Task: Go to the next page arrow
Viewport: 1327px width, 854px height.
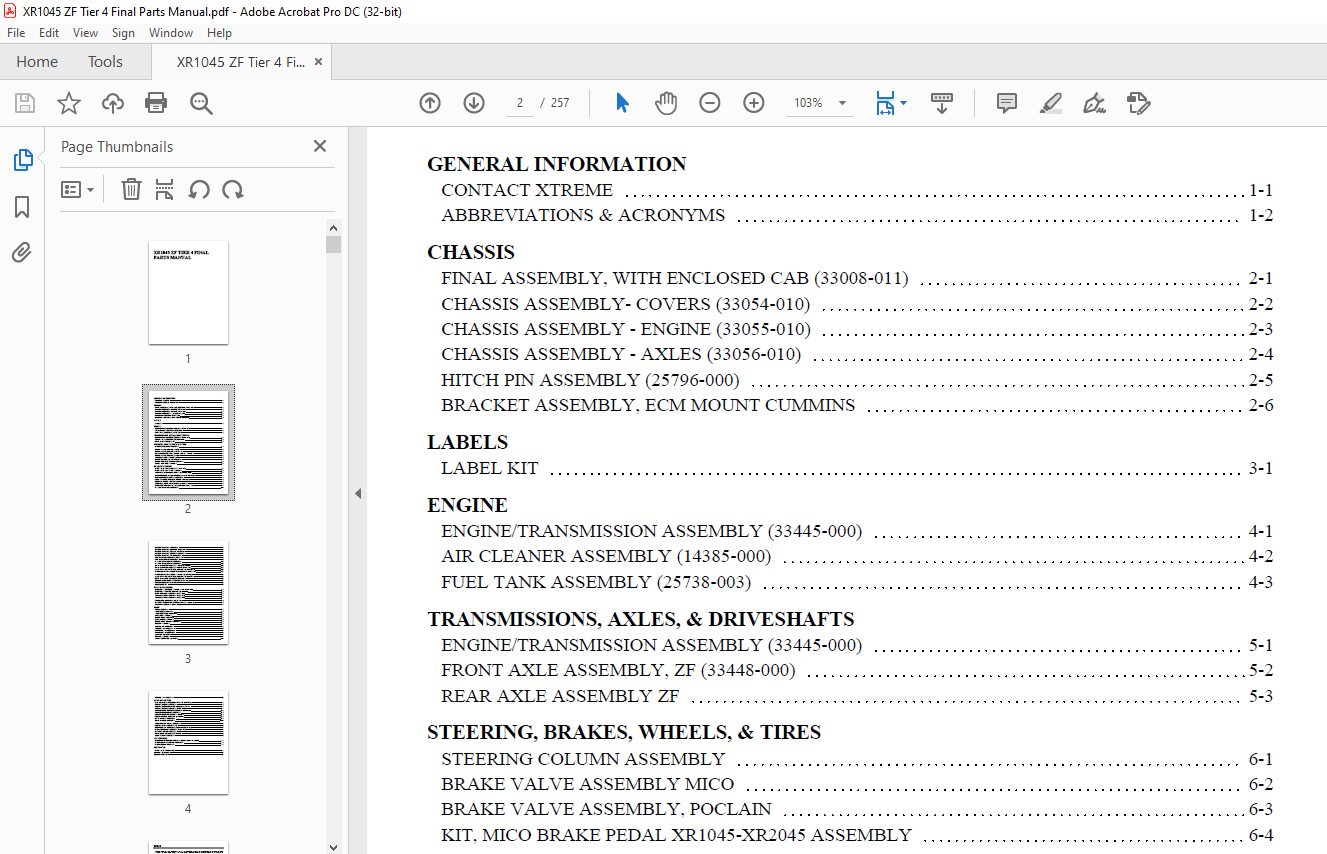Action: tap(474, 103)
